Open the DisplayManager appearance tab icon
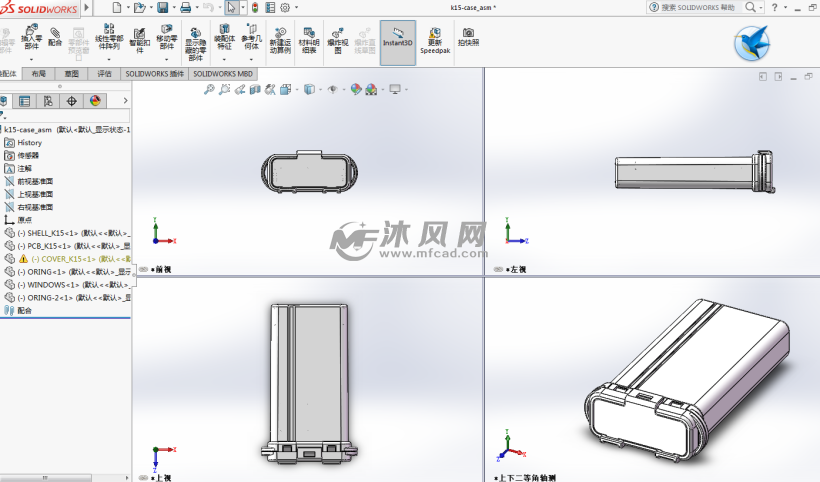The width and height of the screenshot is (820, 482). [x=95, y=101]
